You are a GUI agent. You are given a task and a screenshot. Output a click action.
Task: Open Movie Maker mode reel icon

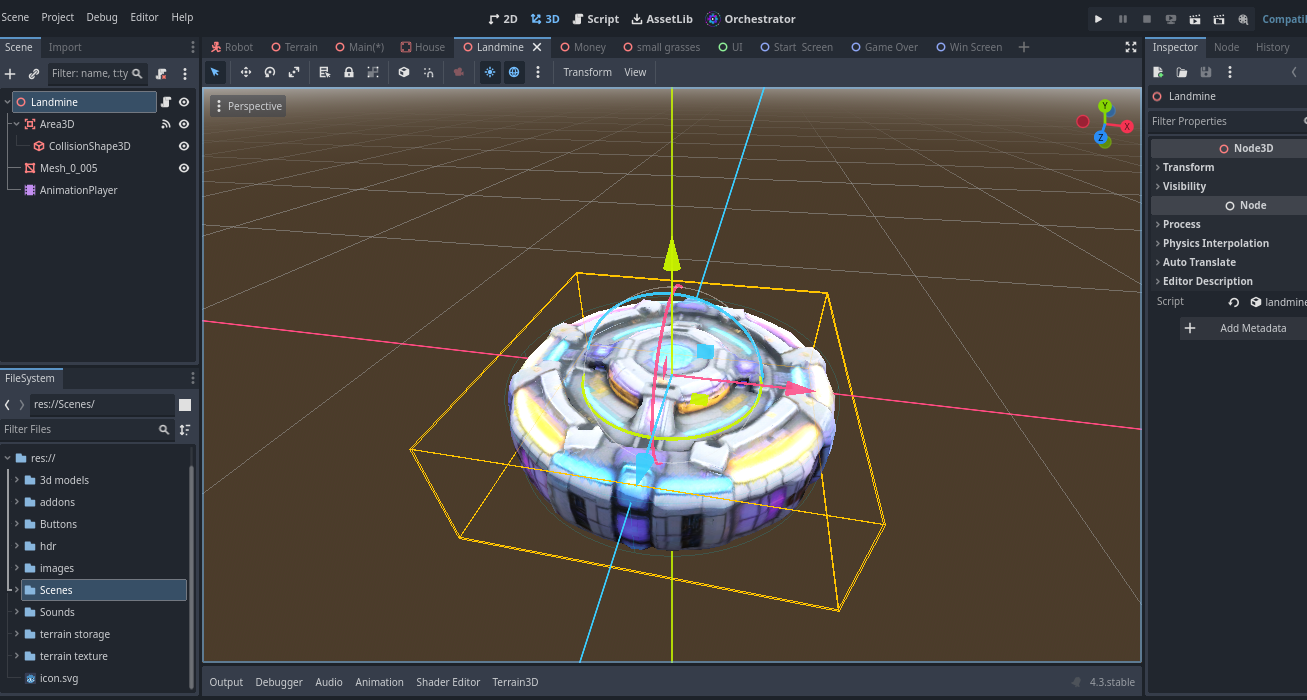[1243, 19]
